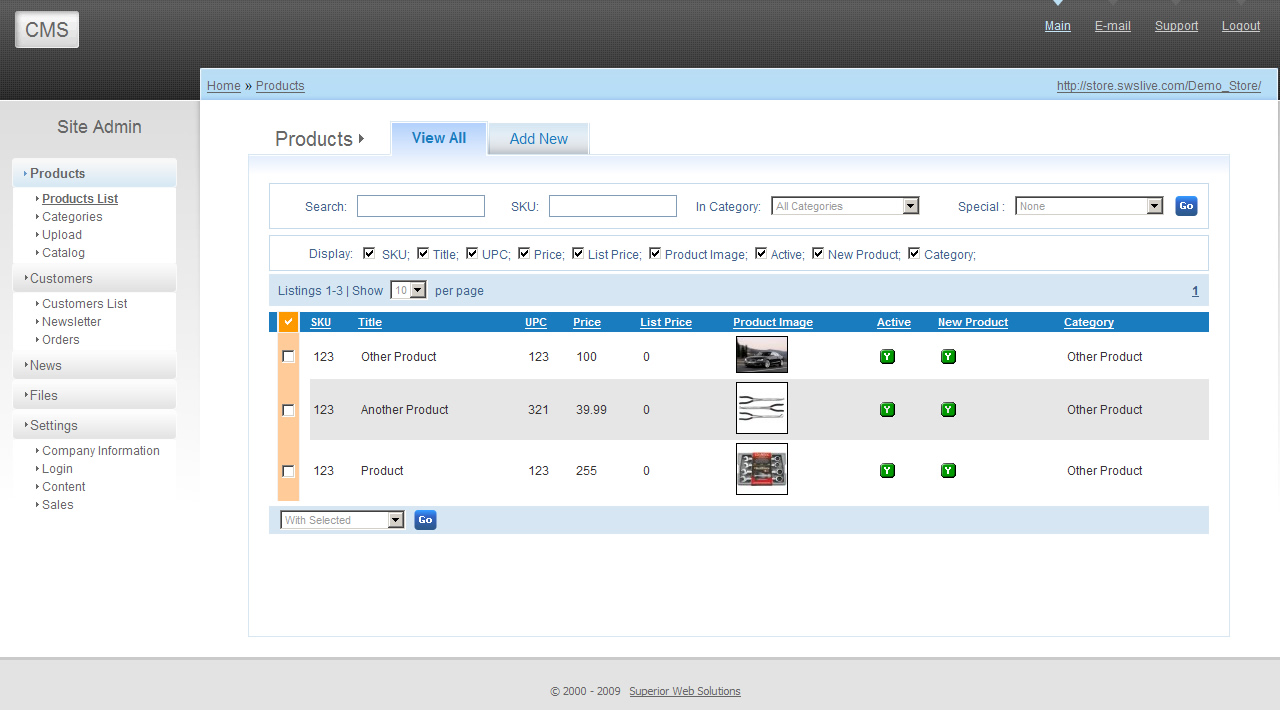Select the checkbox for Another Product row

[289, 410]
